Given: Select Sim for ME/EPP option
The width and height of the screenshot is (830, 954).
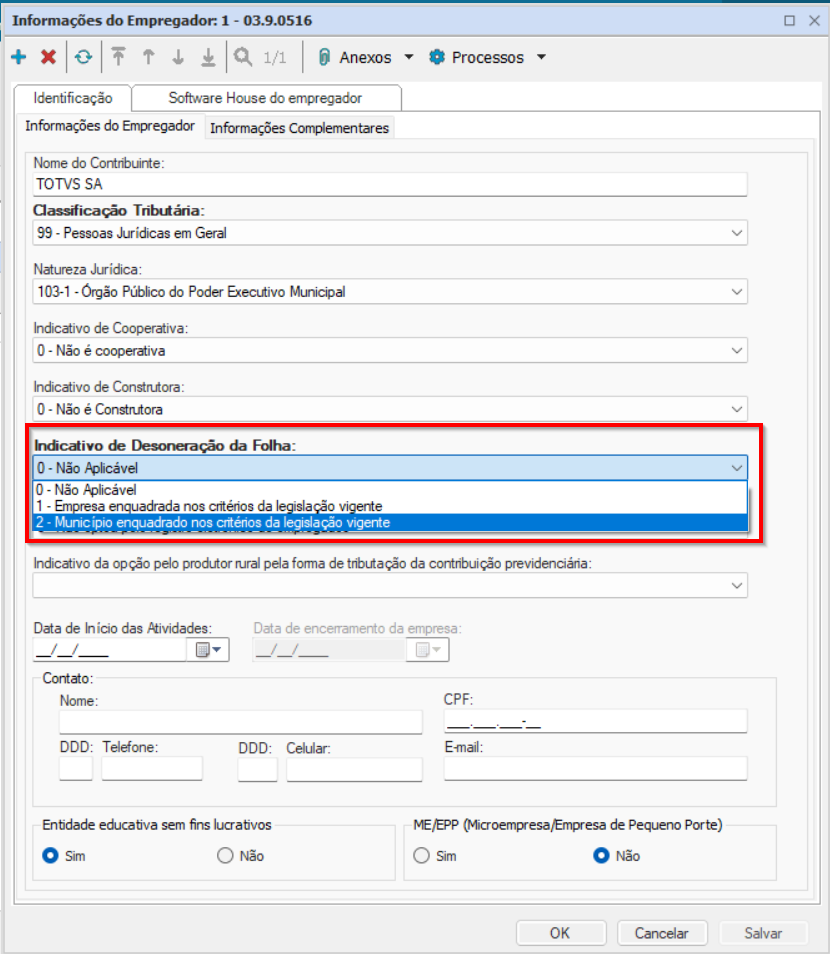Looking at the screenshot, I should [422, 856].
